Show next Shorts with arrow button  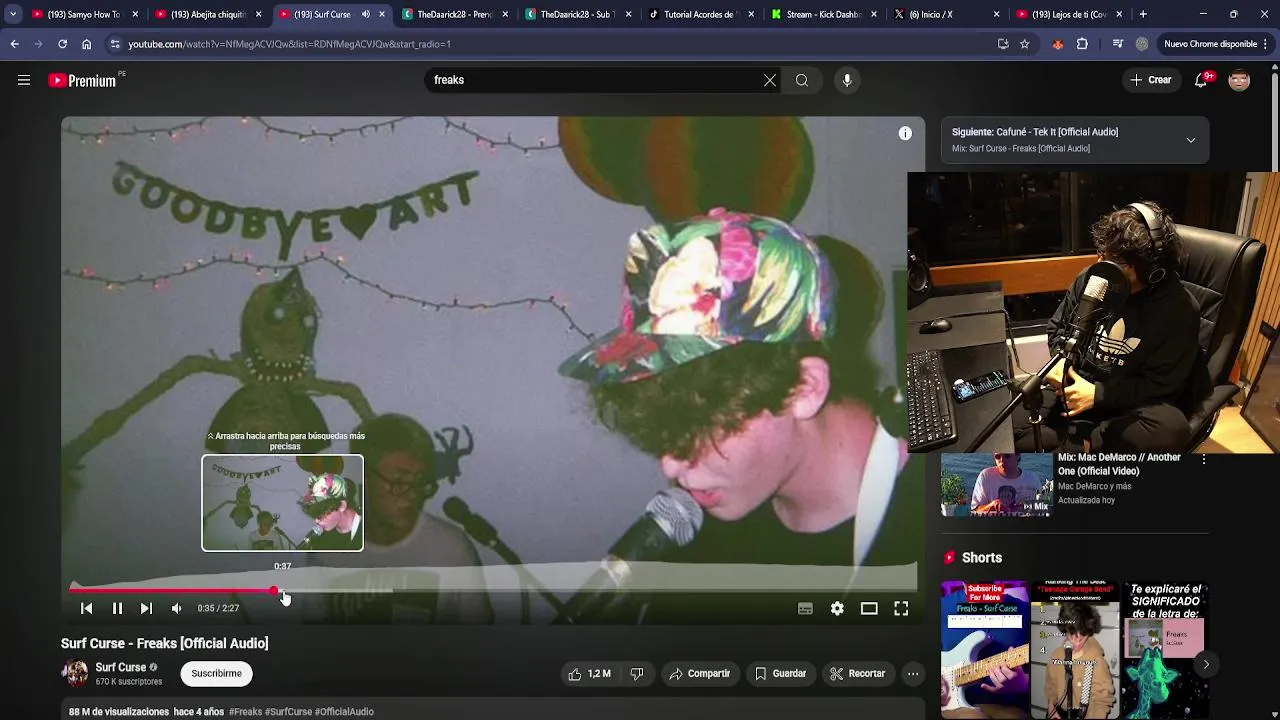tap(1206, 664)
